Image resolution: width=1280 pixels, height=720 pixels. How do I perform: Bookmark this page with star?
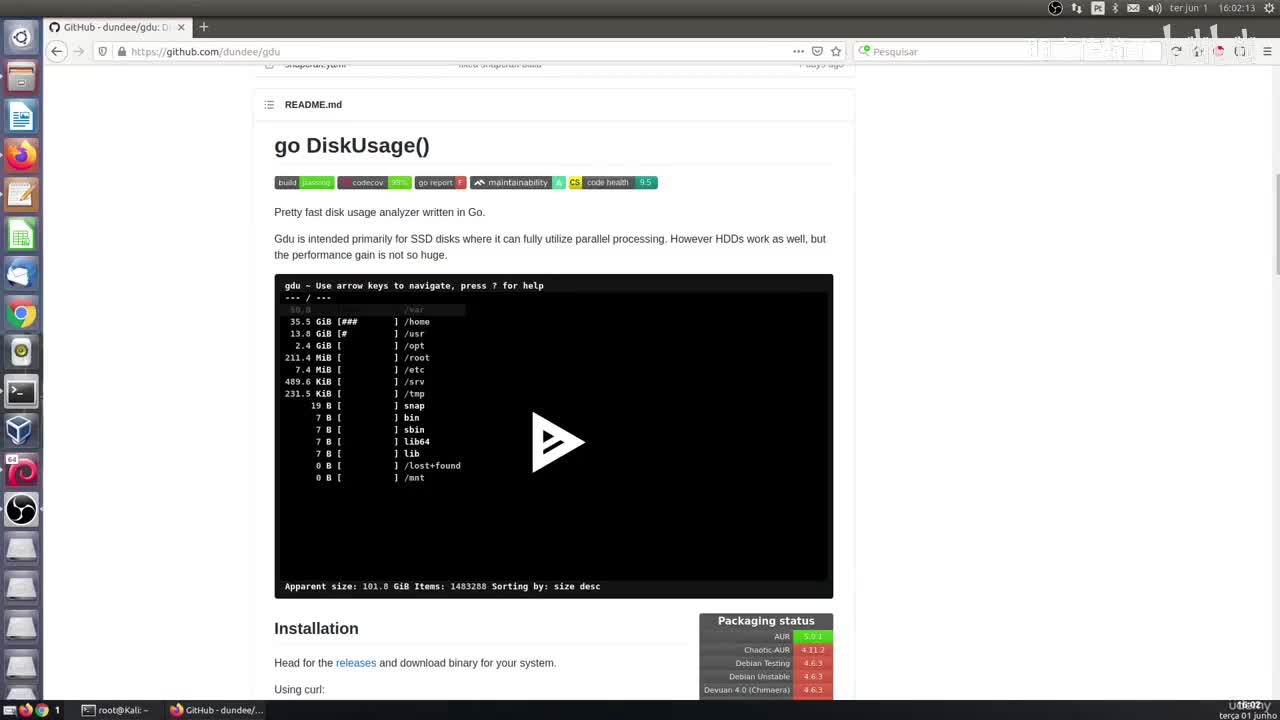(x=836, y=51)
